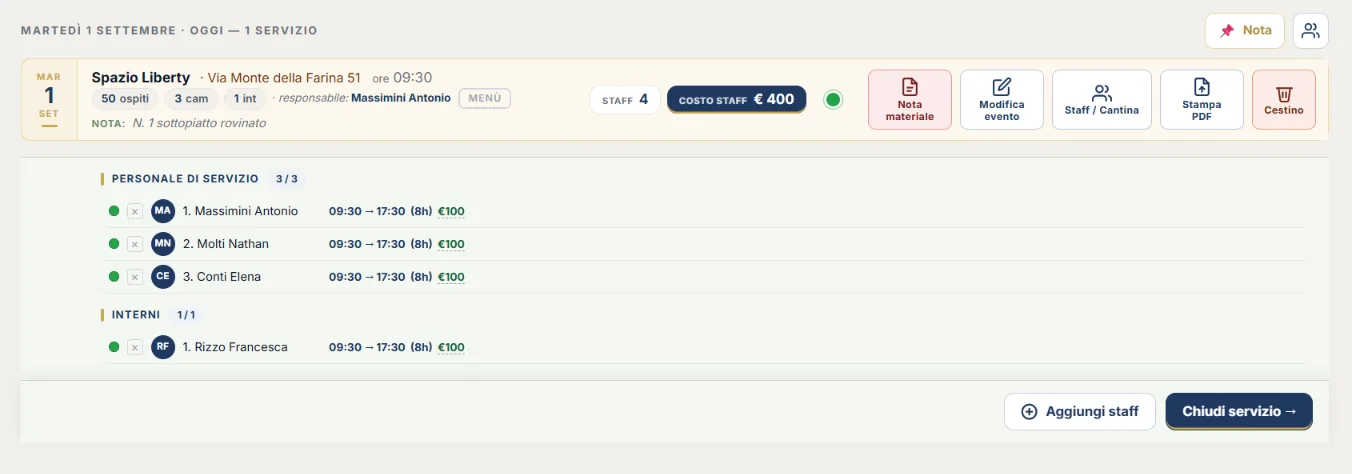Click Chiudi servizio

(x=1239, y=411)
